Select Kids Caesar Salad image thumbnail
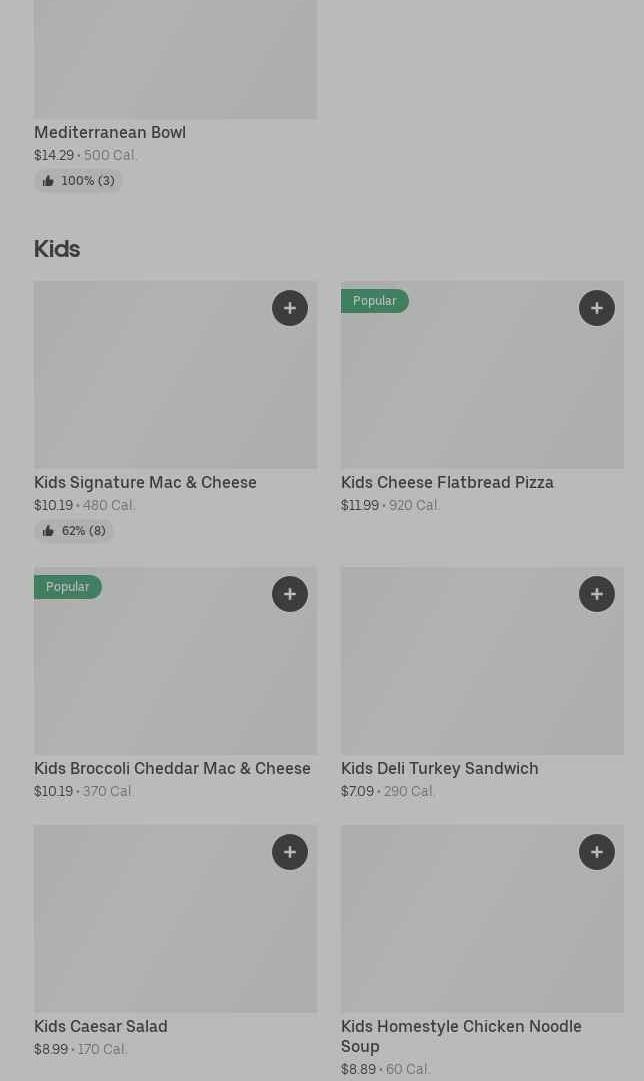 pyautogui.click(x=176, y=918)
